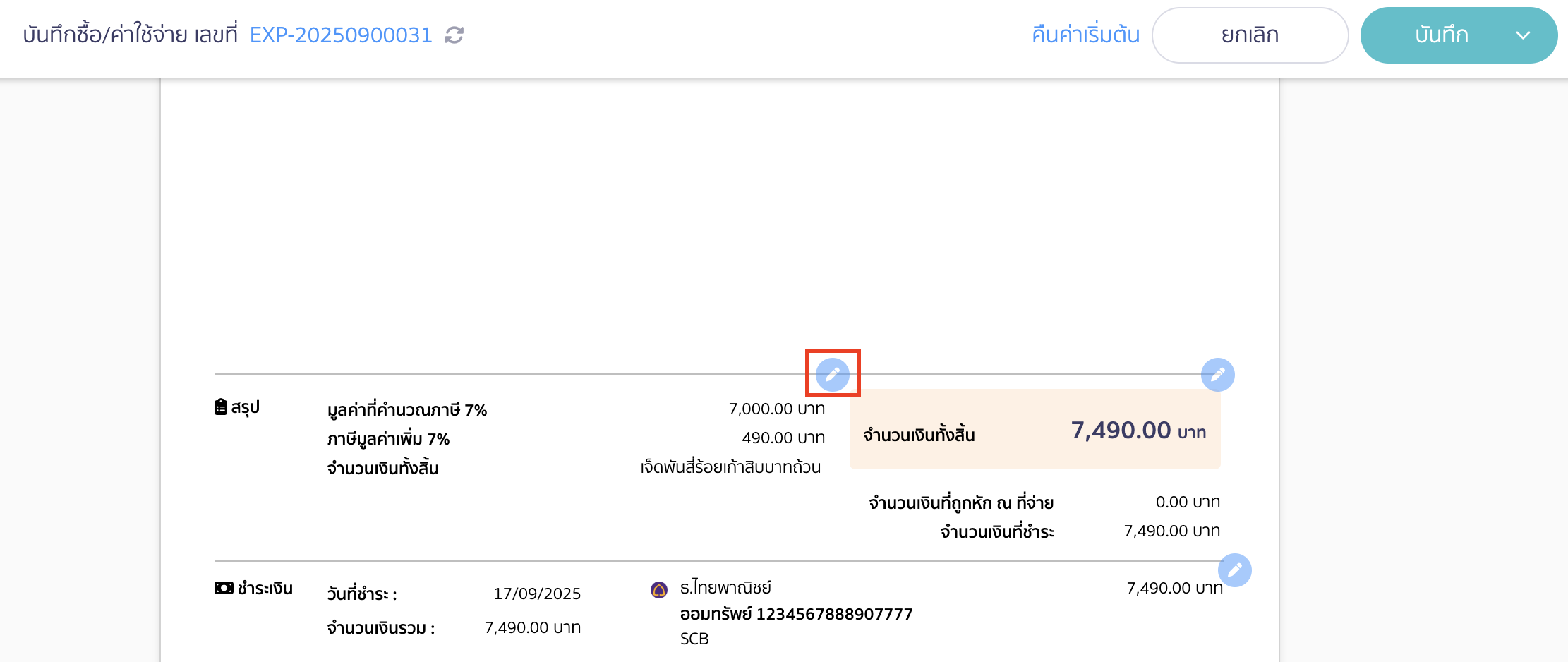Image resolution: width=1568 pixels, height=662 pixels.
Task: Click the จำนวนเงินรวม : label
Action: pos(381,627)
